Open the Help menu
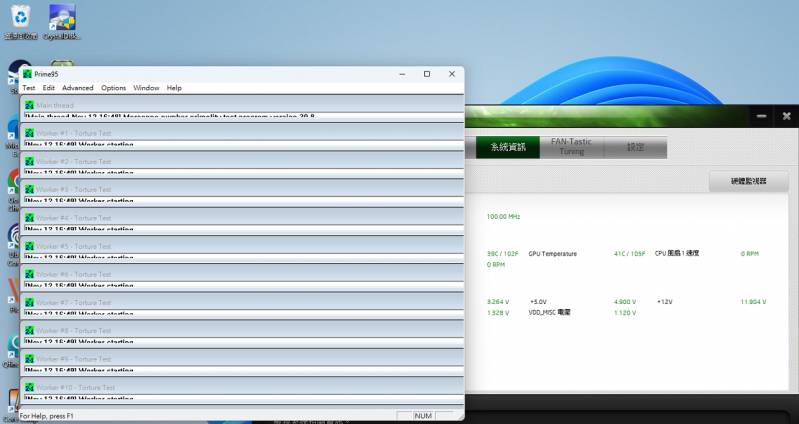The image size is (799, 424). tap(174, 88)
